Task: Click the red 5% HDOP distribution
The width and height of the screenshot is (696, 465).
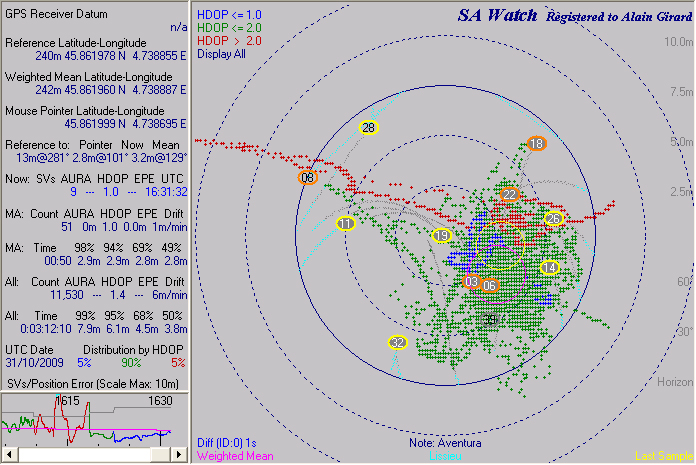Action: [178, 363]
